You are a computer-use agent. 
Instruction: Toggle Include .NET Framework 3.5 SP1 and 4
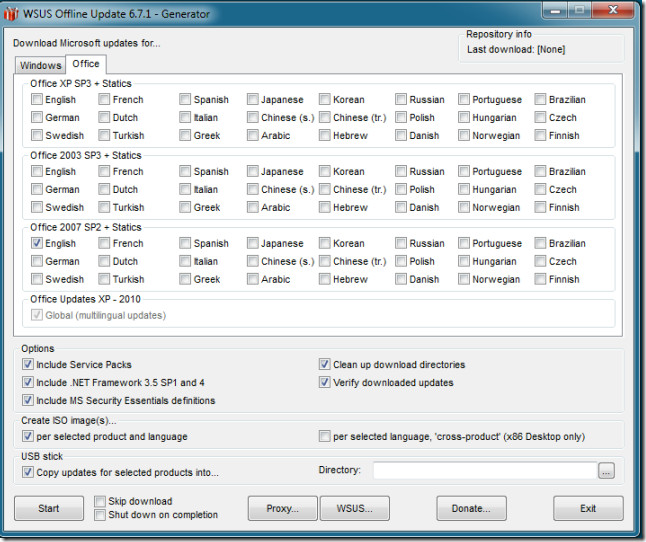click(28, 382)
